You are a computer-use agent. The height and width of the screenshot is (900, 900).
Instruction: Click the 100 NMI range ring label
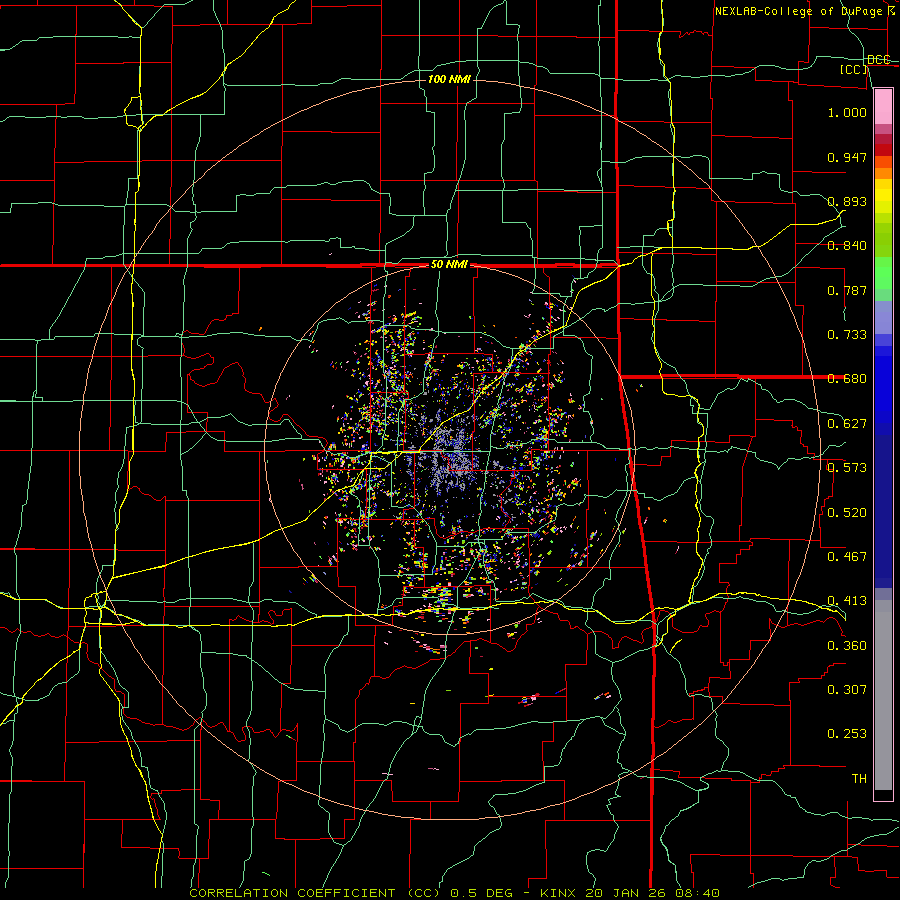click(449, 79)
